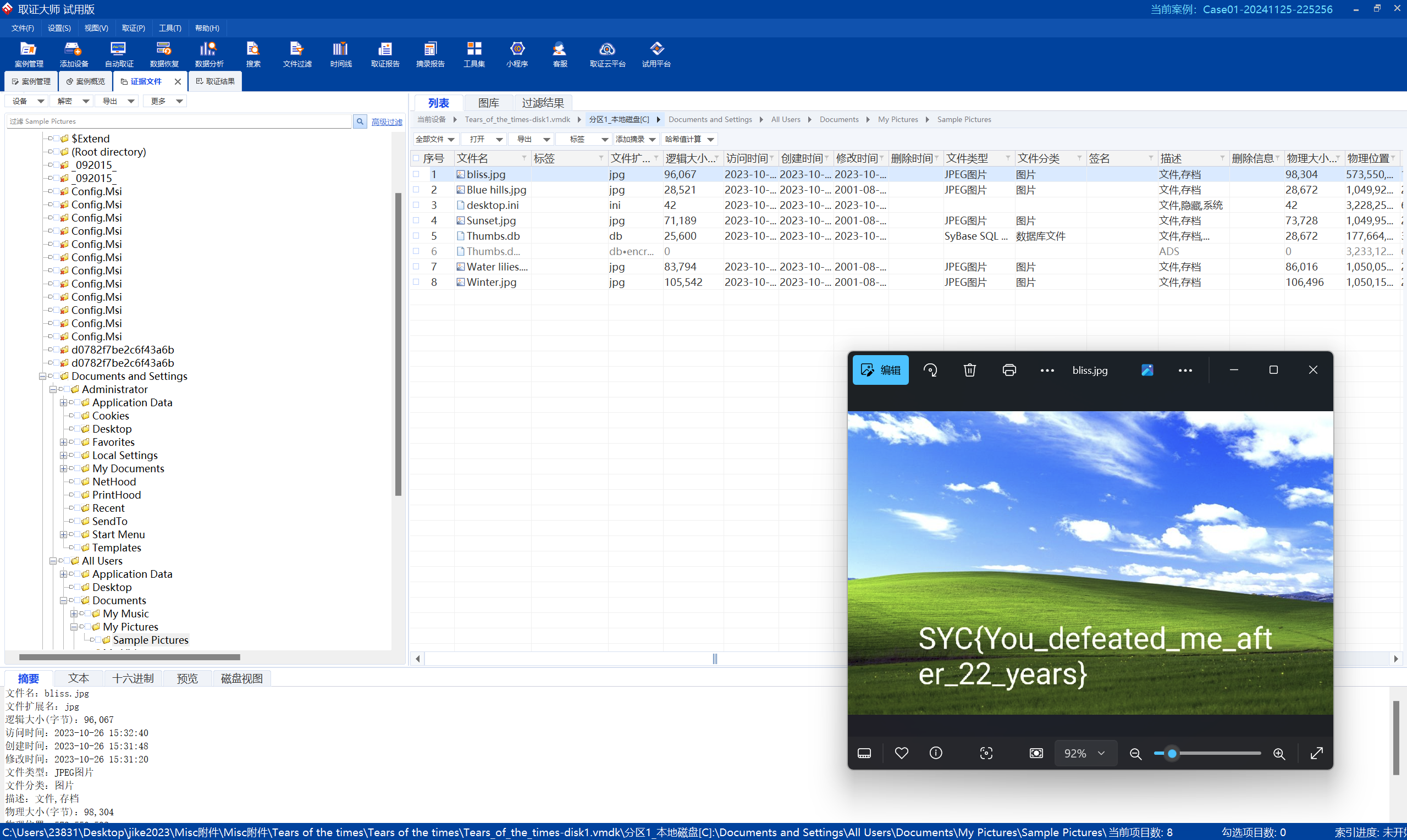Click the 客服 toolbar icon

pyautogui.click(x=560, y=54)
